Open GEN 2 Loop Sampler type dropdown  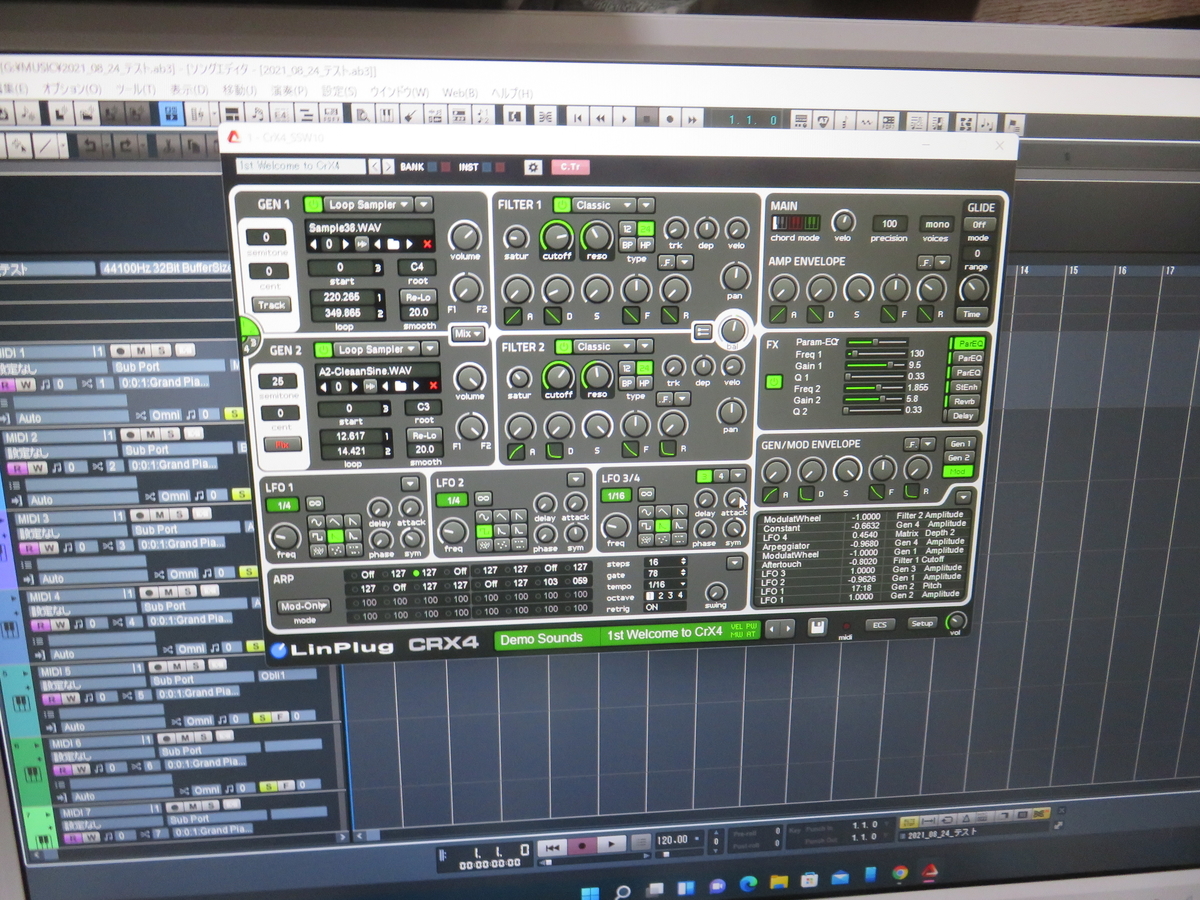pos(378,349)
